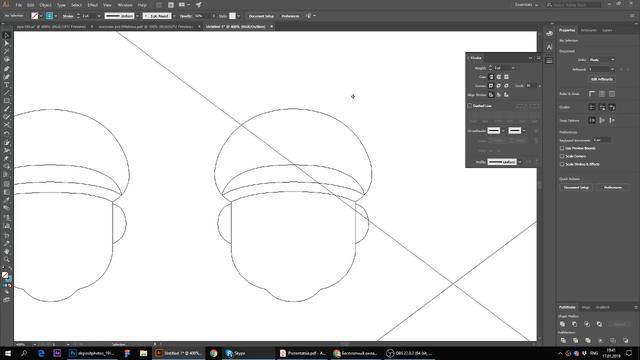Select the Type tool
The width and height of the screenshot is (640, 360).
[7, 85]
